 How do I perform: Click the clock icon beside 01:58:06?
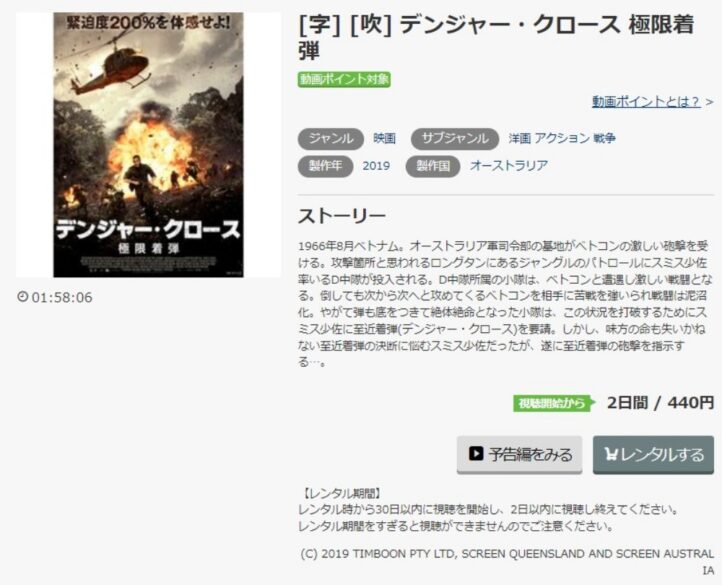(x=23, y=296)
